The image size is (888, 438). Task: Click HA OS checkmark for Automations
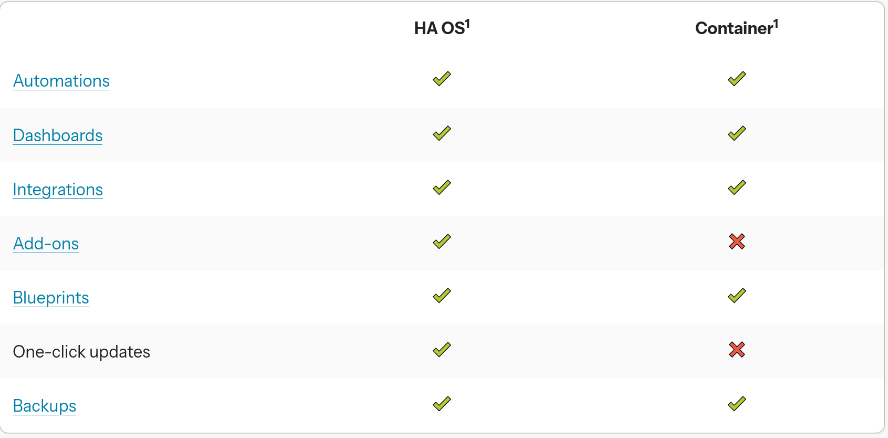pyautogui.click(x=442, y=79)
